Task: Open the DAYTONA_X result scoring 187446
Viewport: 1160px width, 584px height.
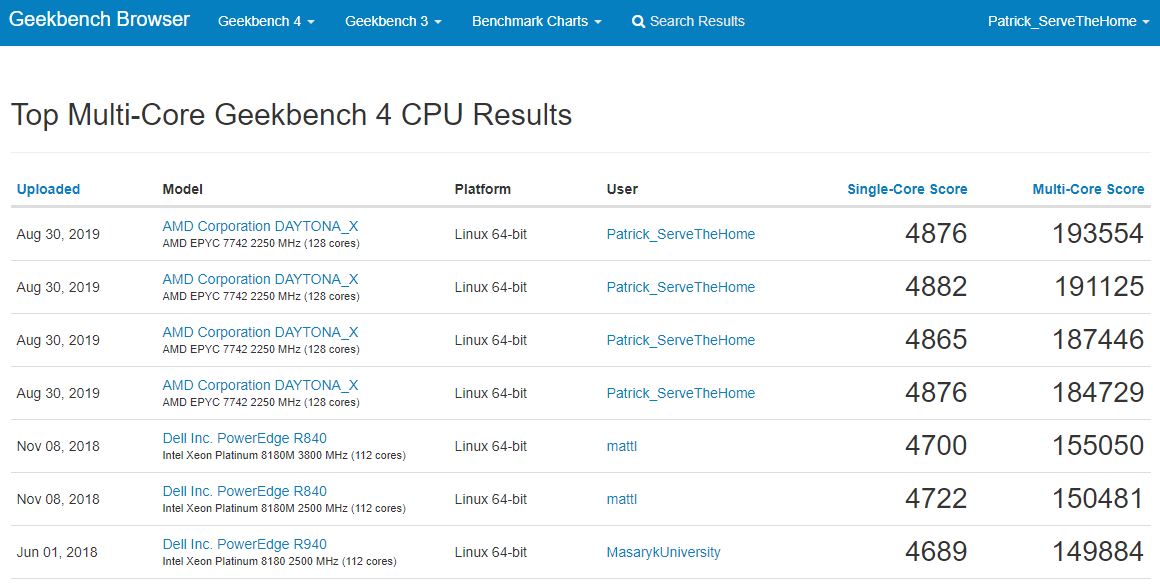Action: pos(260,332)
